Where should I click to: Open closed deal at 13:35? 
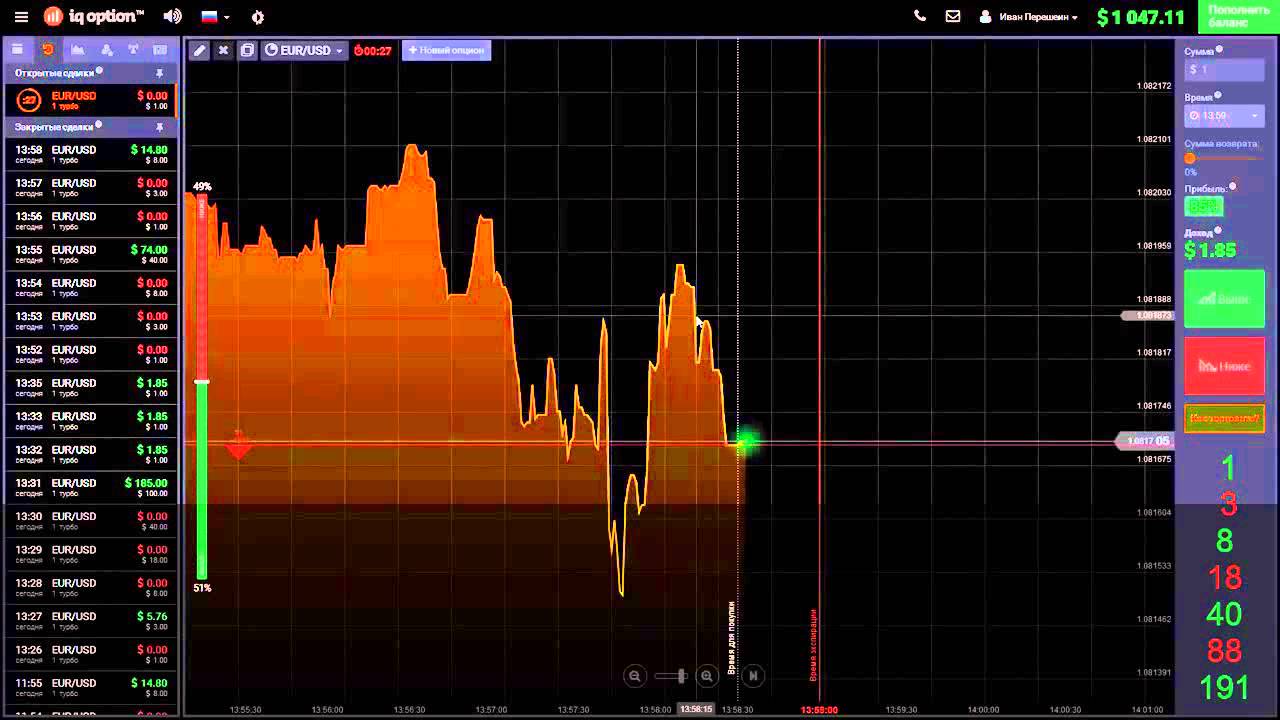pos(91,388)
